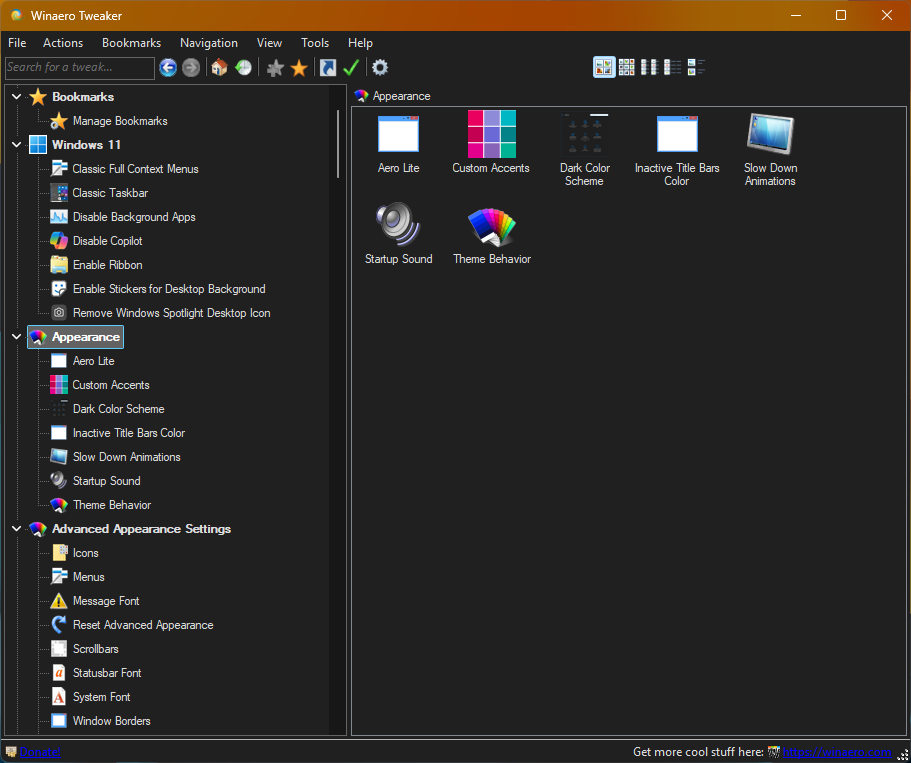This screenshot has height=763, width=911.
Task: Go to the Home page icon
Action: point(219,67)
